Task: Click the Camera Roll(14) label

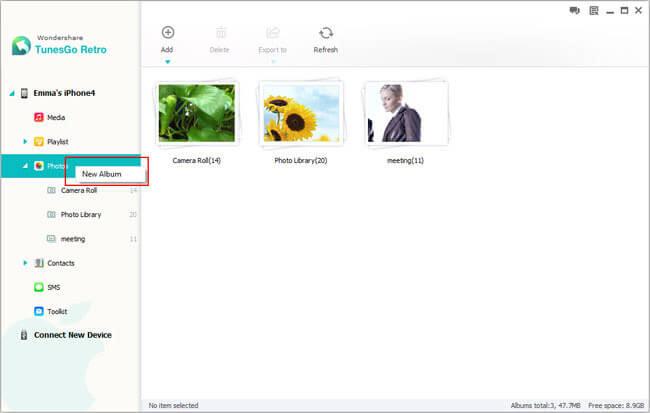Action: pyautogui.click(x=196, y=160)
